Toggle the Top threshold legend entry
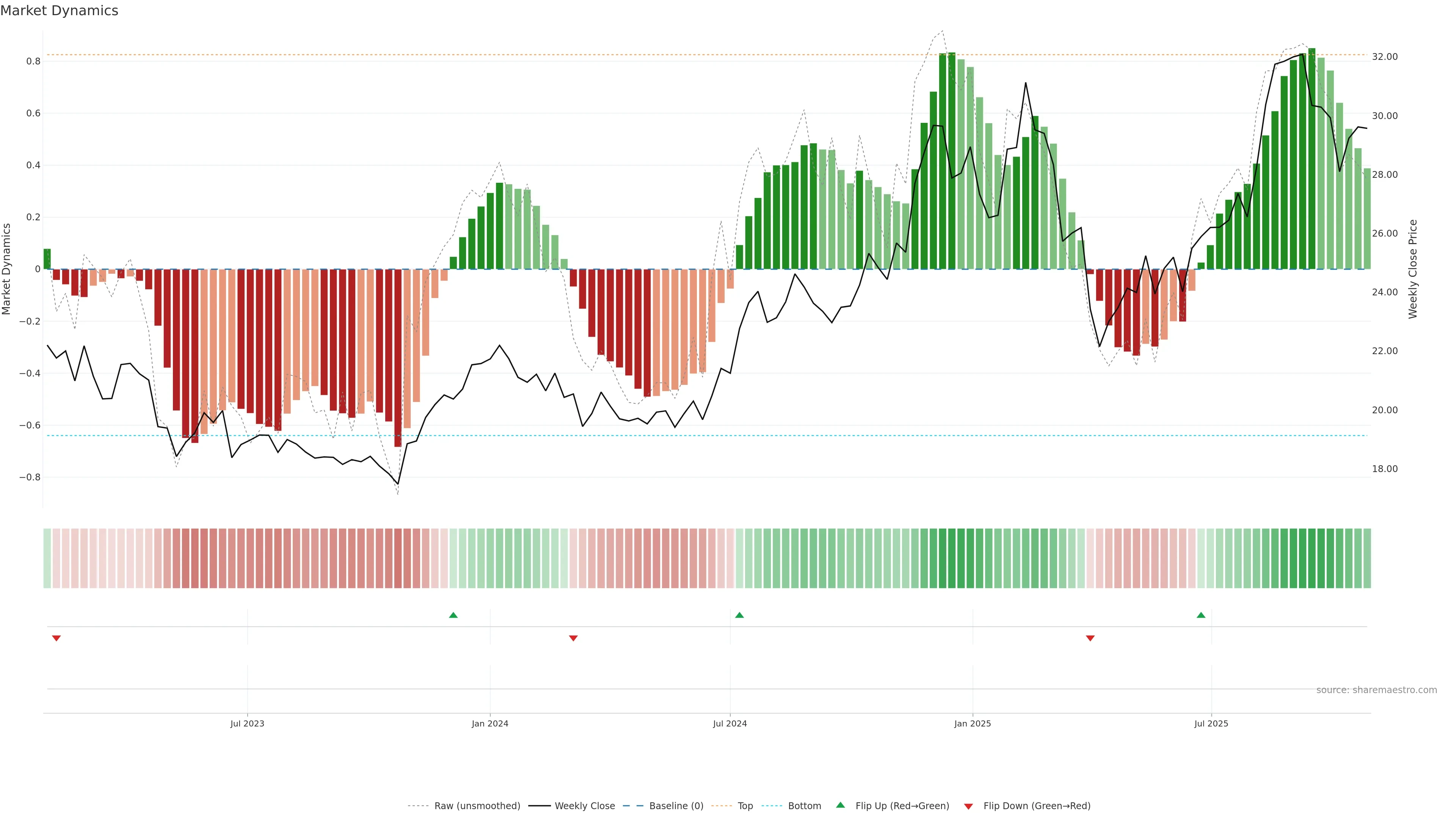 (x=745, y=806)
